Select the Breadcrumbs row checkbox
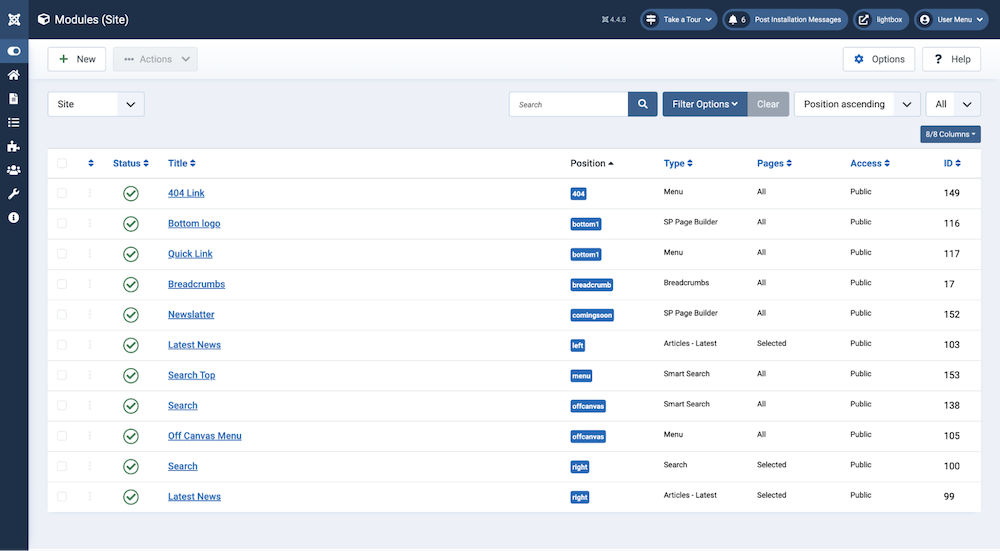Screen dimensions: 1000x551 tap(62, 284)
